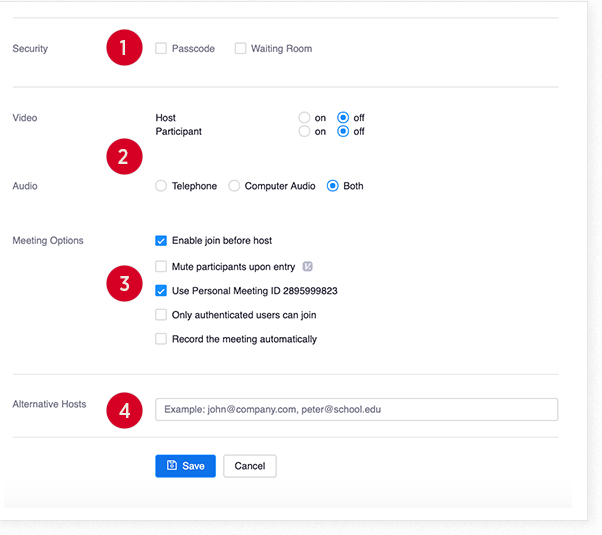Click the red number 3 badge

pyautogui.click(x=124, y=283)
